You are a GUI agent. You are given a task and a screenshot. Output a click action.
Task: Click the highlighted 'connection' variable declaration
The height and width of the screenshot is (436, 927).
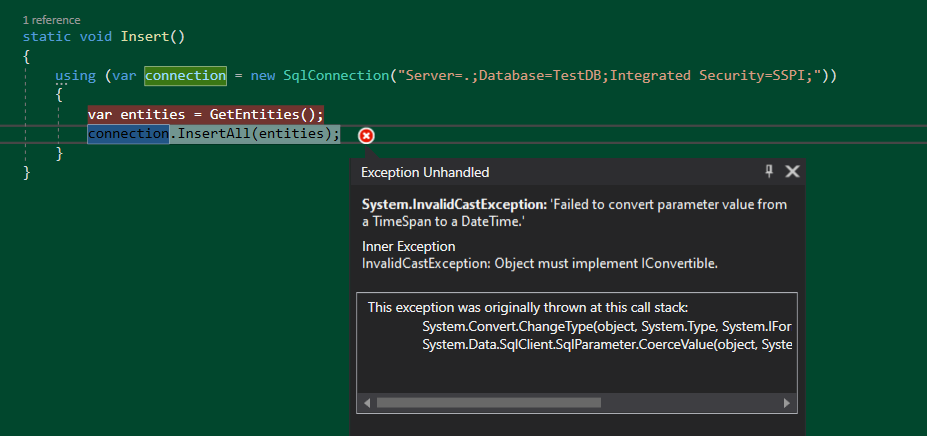pyautogui.click(x=186, y=76)
